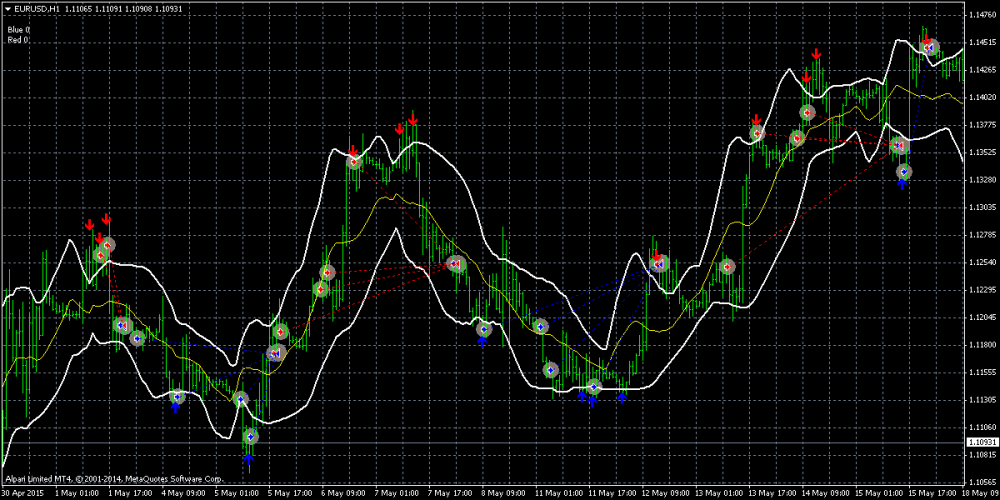Click the '30 Apr 2015' date label

pyautogui.click(x=21, y=493)
